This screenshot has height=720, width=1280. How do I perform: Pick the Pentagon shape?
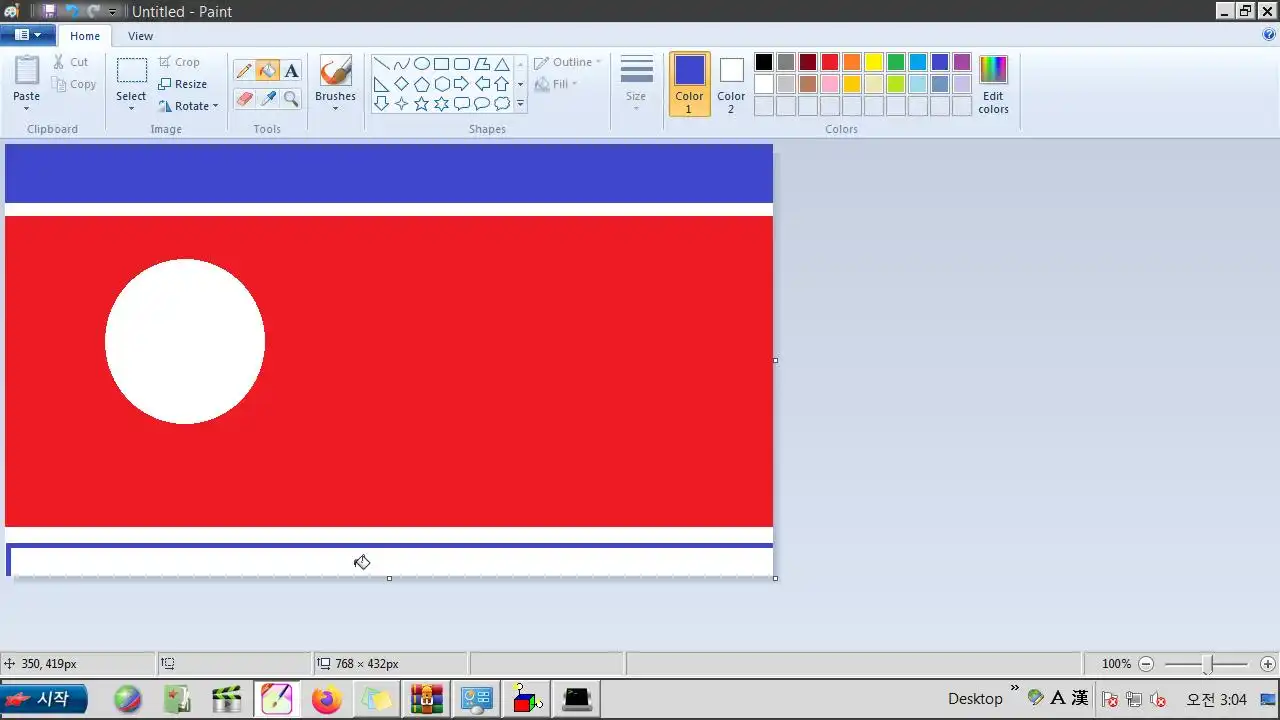tap(421, 84)
